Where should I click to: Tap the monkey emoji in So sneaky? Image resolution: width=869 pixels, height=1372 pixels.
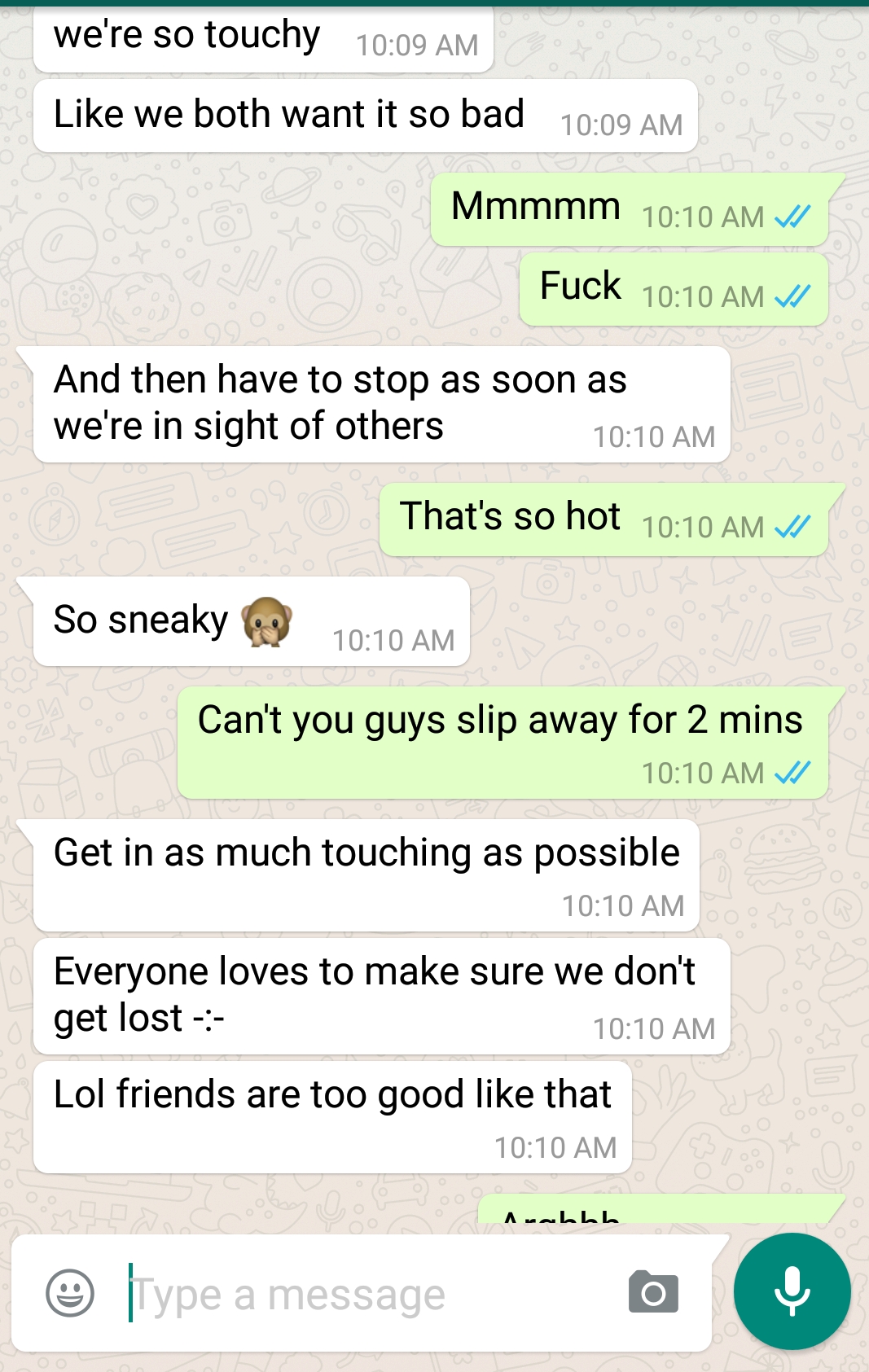[x=266, y=621]
